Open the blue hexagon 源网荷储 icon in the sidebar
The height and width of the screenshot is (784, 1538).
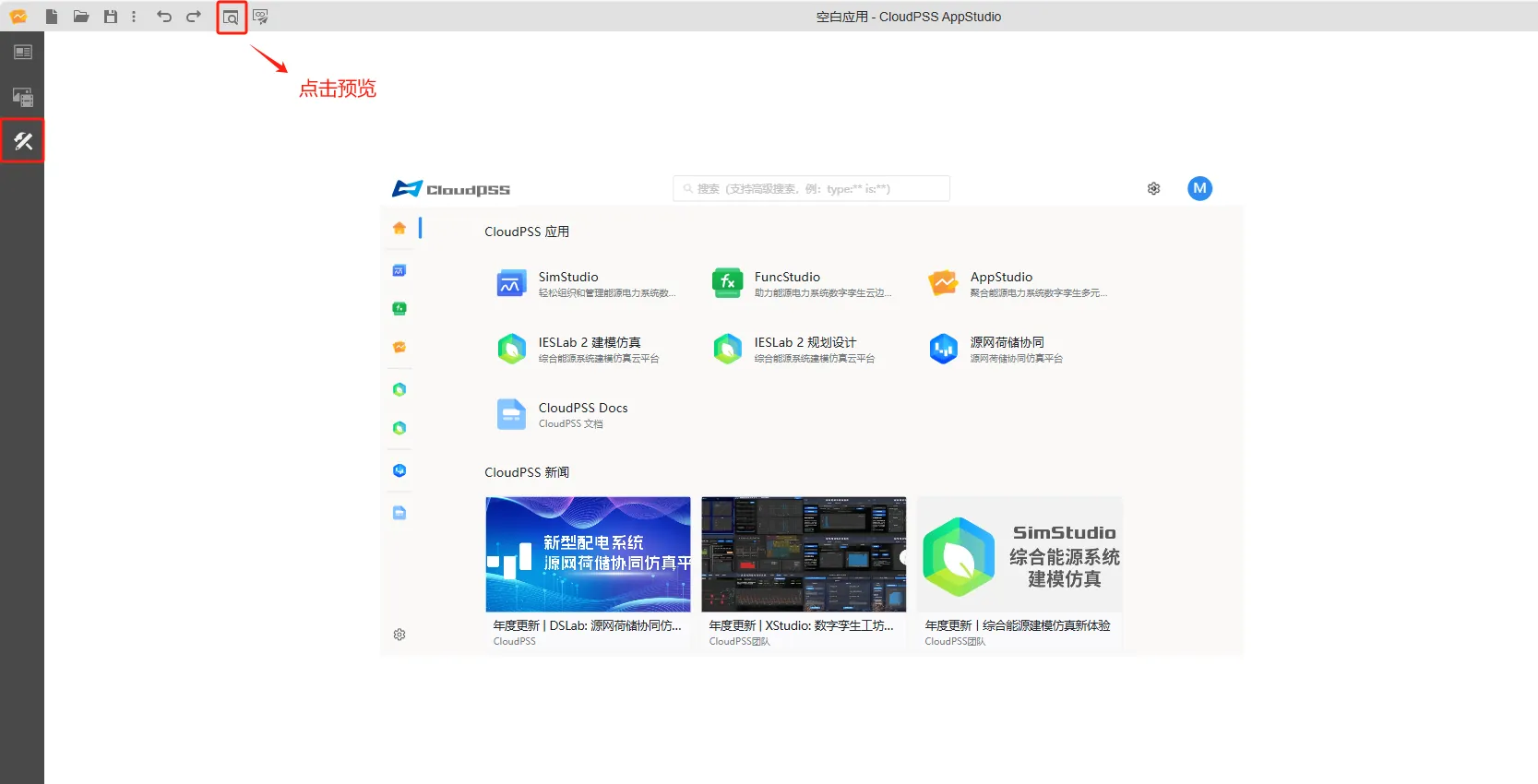point(399,470)
